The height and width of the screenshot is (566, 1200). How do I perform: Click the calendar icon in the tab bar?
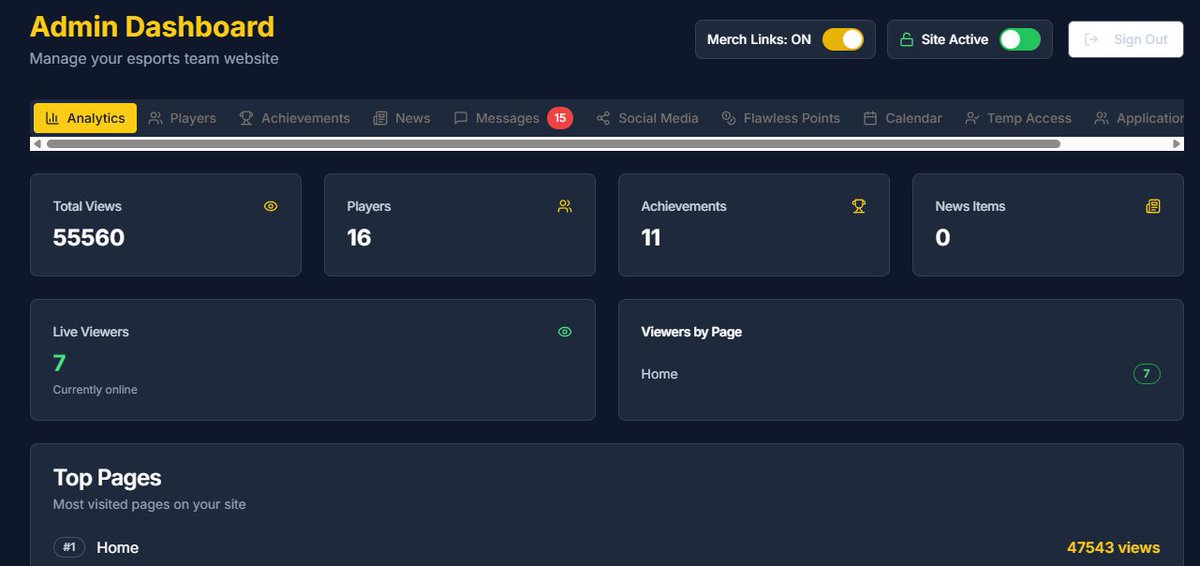tap(870, 118)
